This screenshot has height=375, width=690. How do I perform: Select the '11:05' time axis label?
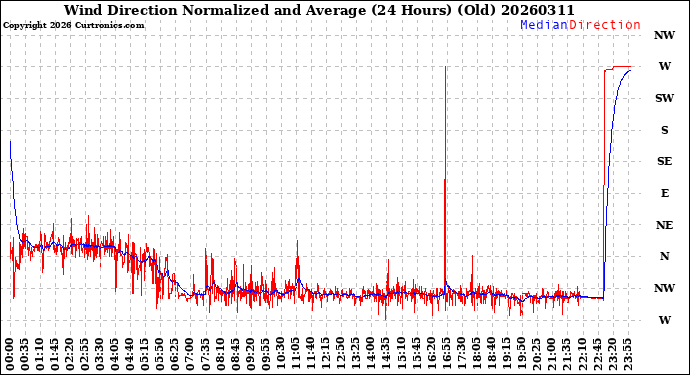pos(295,354)
